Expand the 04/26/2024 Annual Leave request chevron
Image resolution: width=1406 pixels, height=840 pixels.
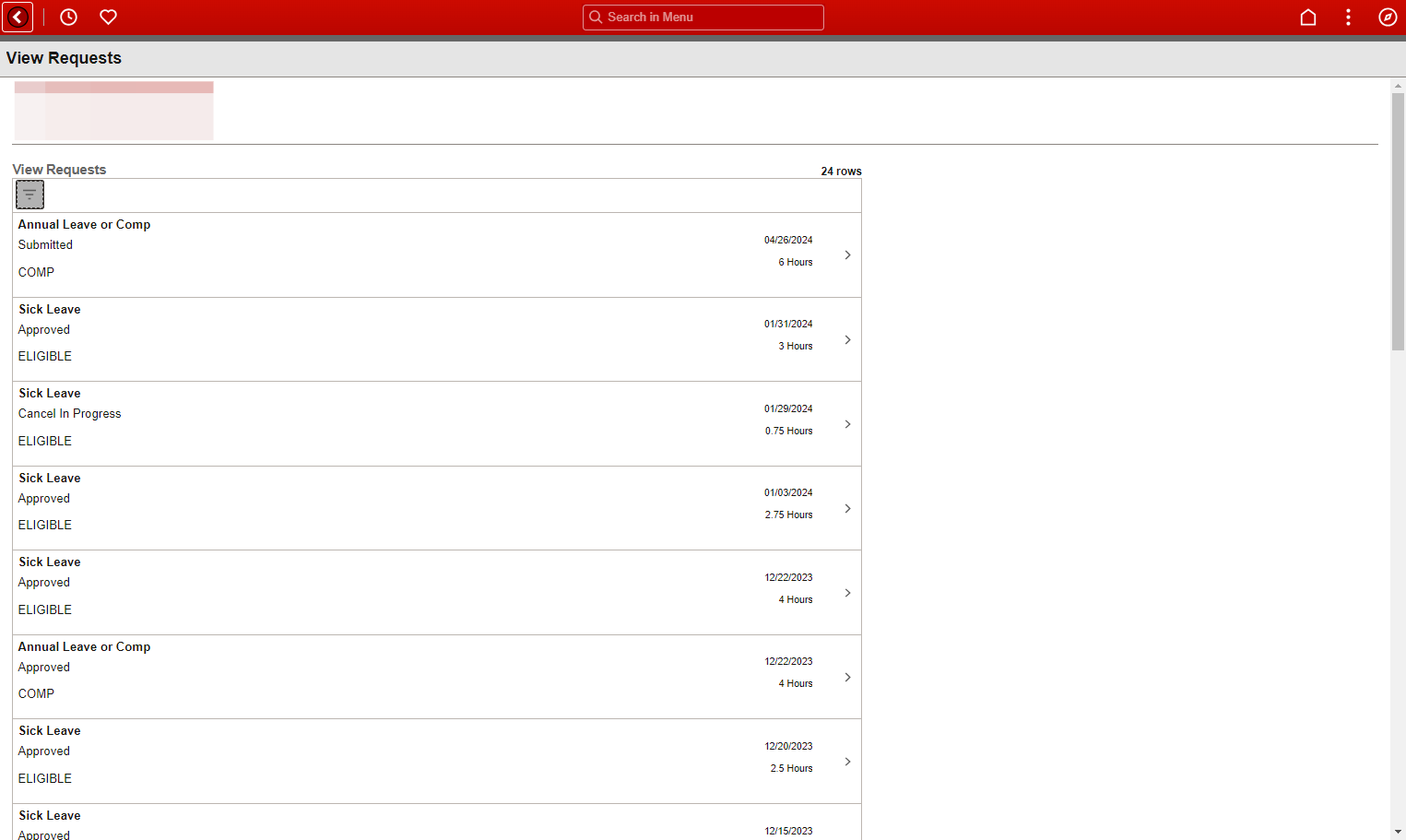point(847,254)
